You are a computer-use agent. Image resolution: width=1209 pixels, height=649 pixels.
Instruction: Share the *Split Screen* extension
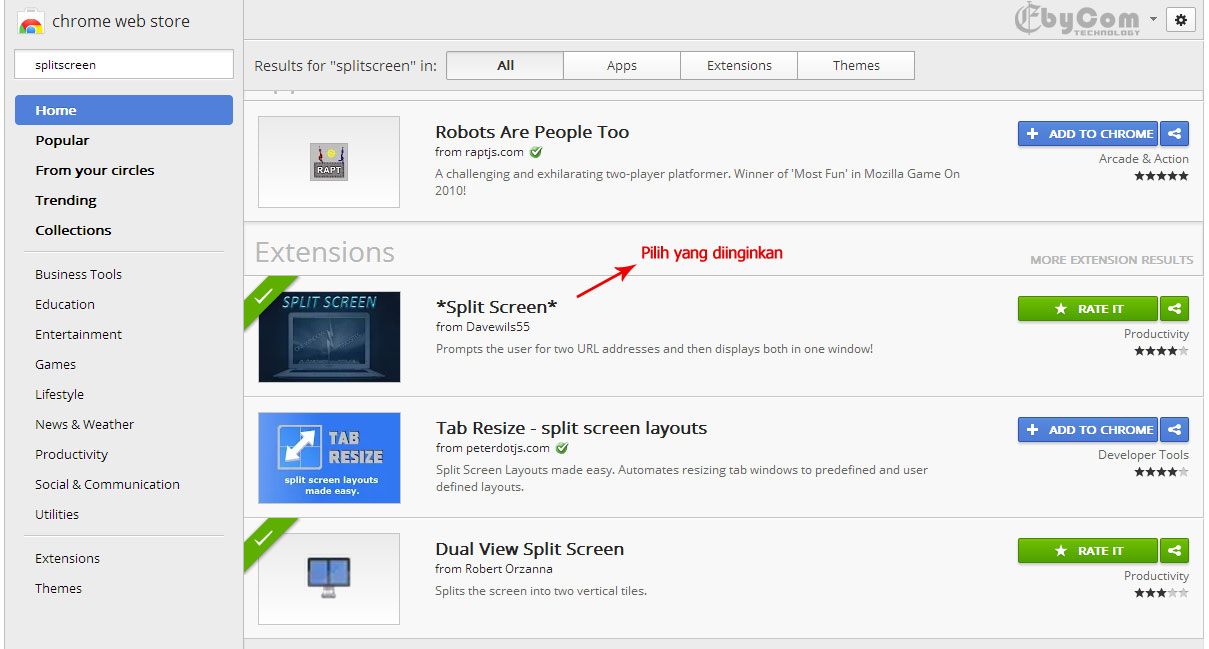pos(1175,309)
